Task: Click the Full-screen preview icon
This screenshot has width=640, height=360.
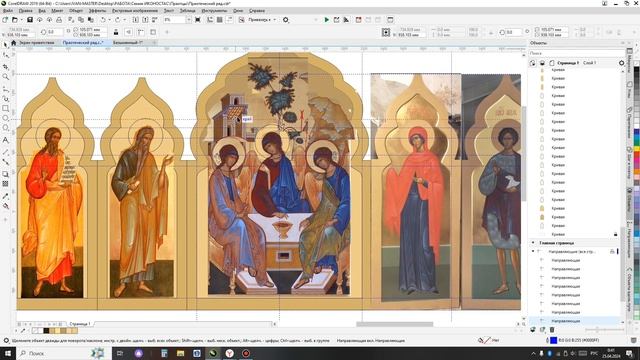Action: tap(198, 20)
